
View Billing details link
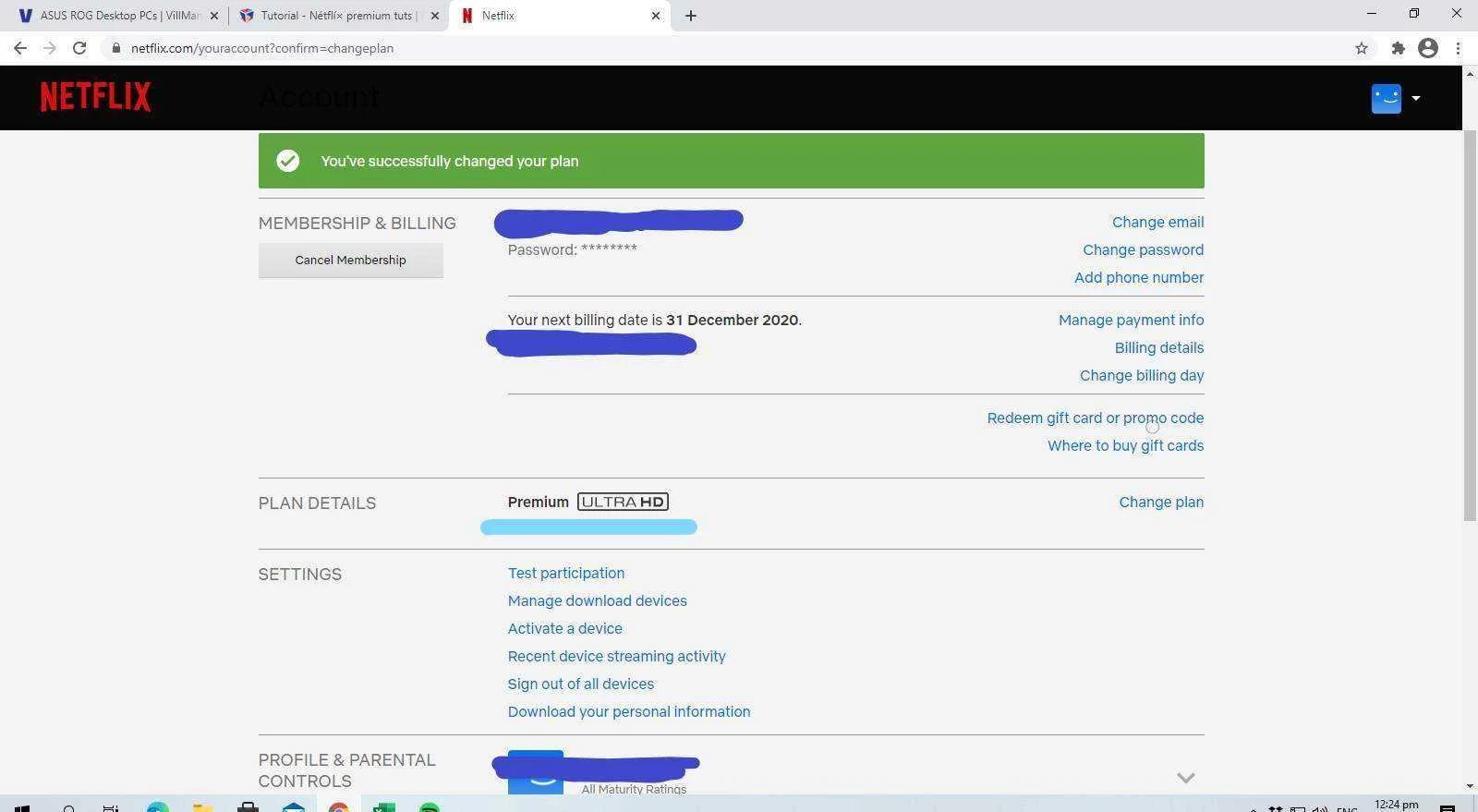pos(1158,347)
